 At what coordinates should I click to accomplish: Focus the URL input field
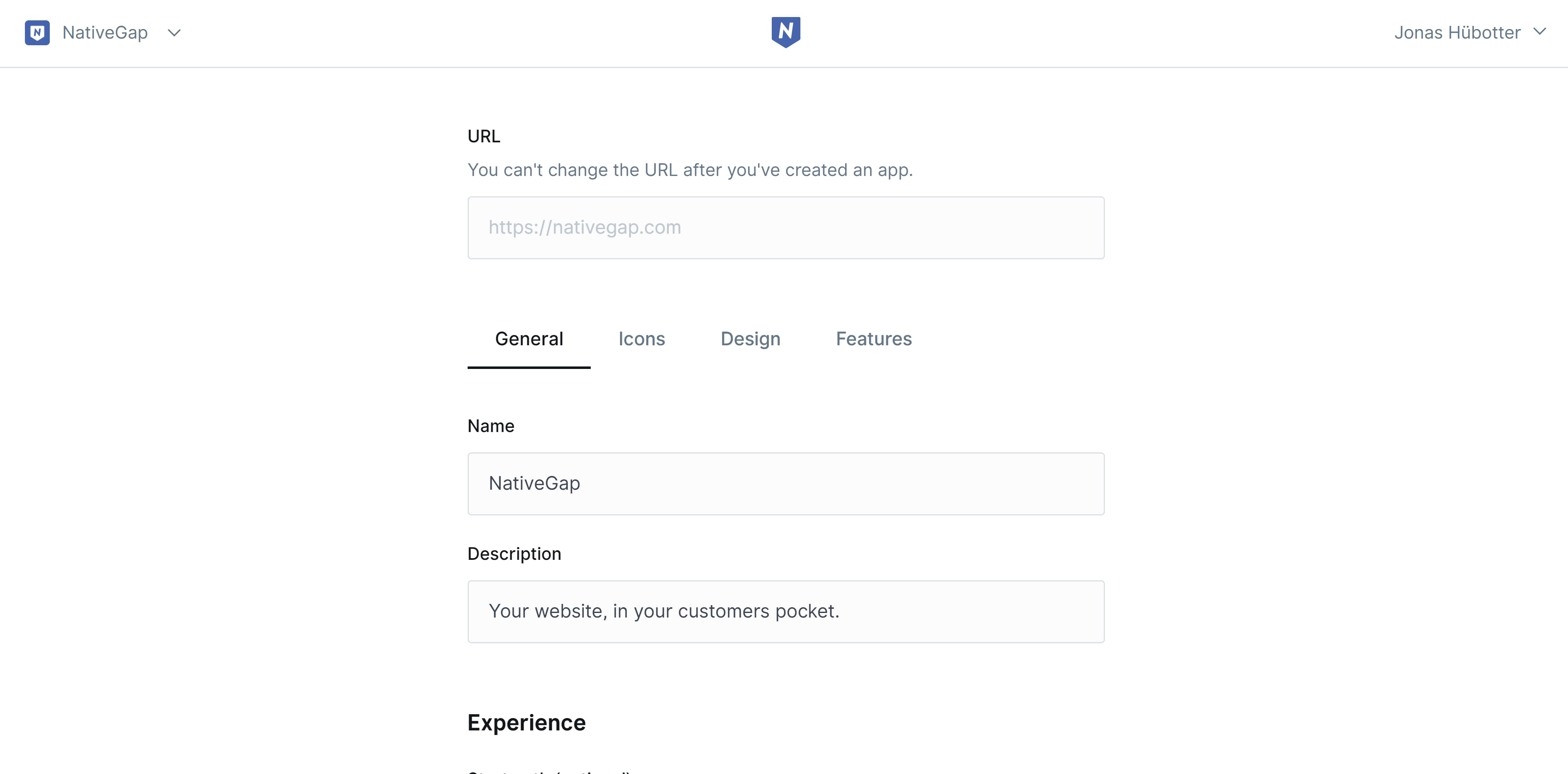[785, 228]
